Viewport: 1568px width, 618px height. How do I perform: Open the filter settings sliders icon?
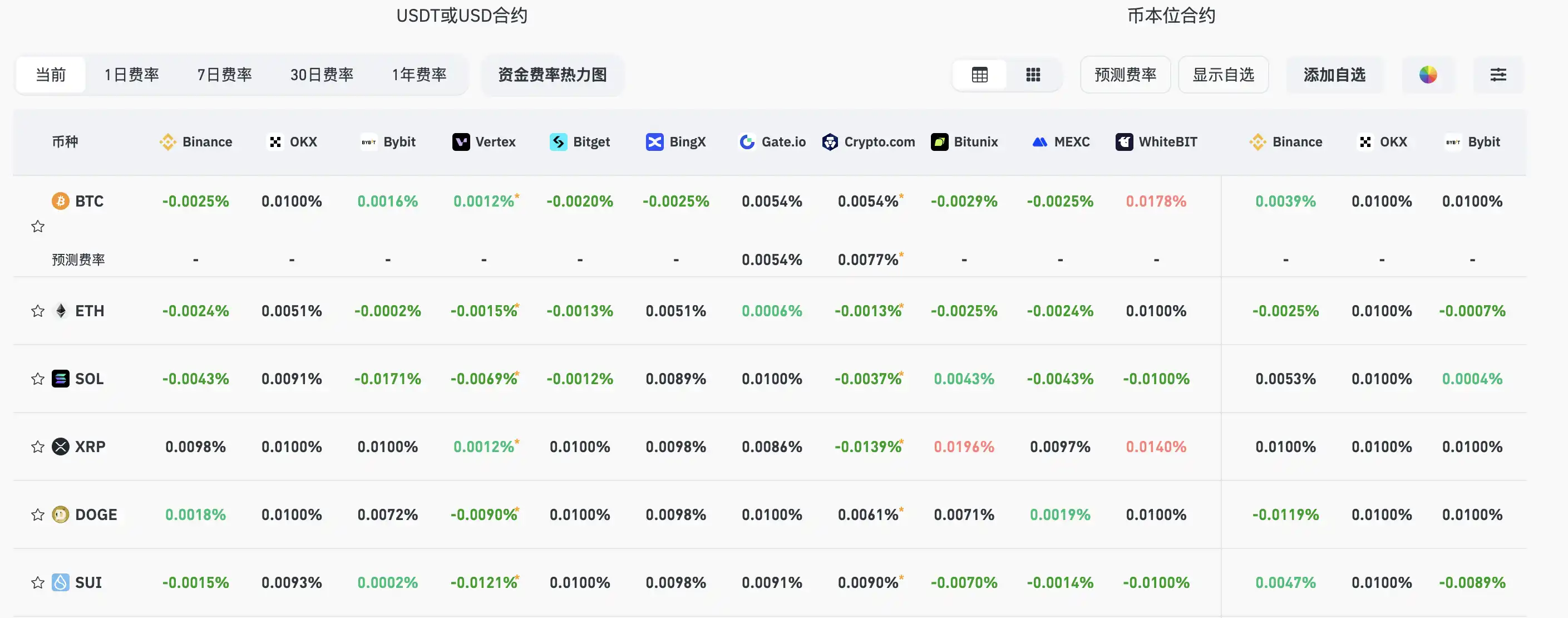click(x=1498, y=75)
